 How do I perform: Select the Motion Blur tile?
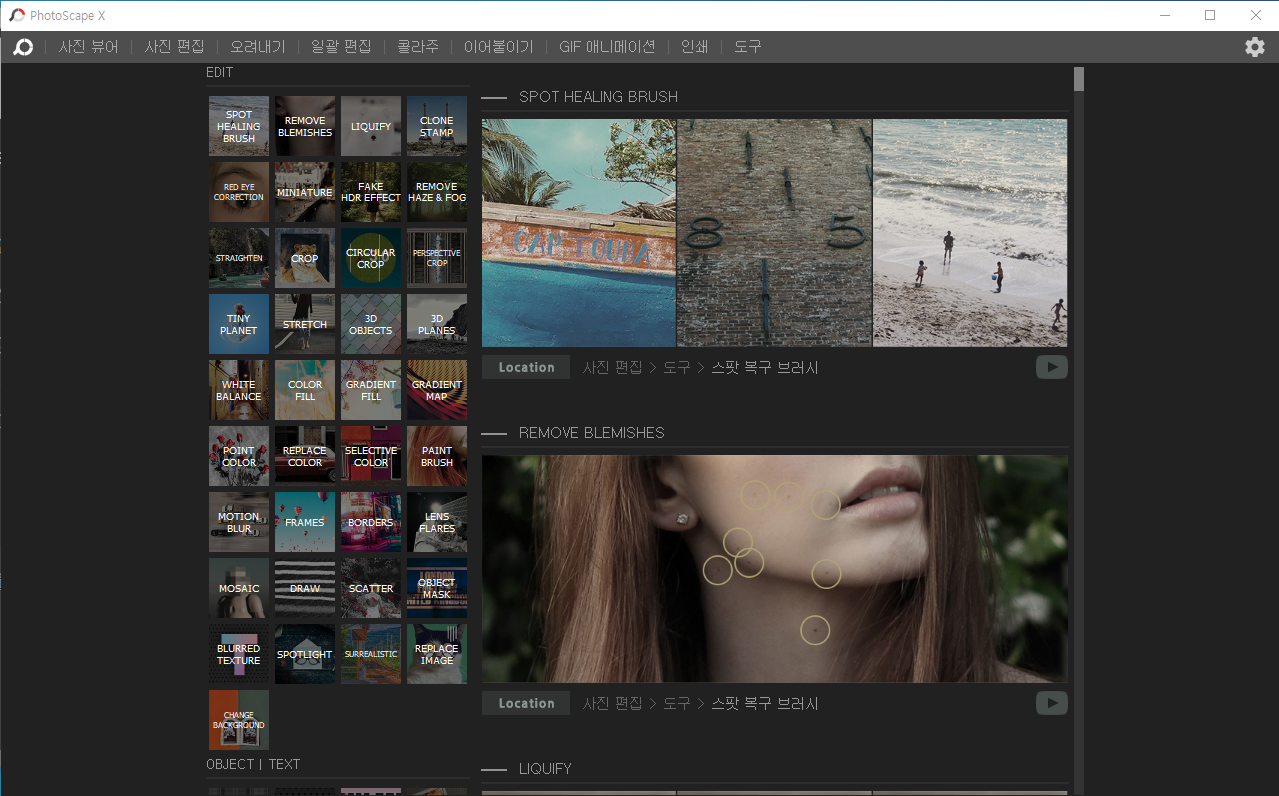tap(239, 522)
